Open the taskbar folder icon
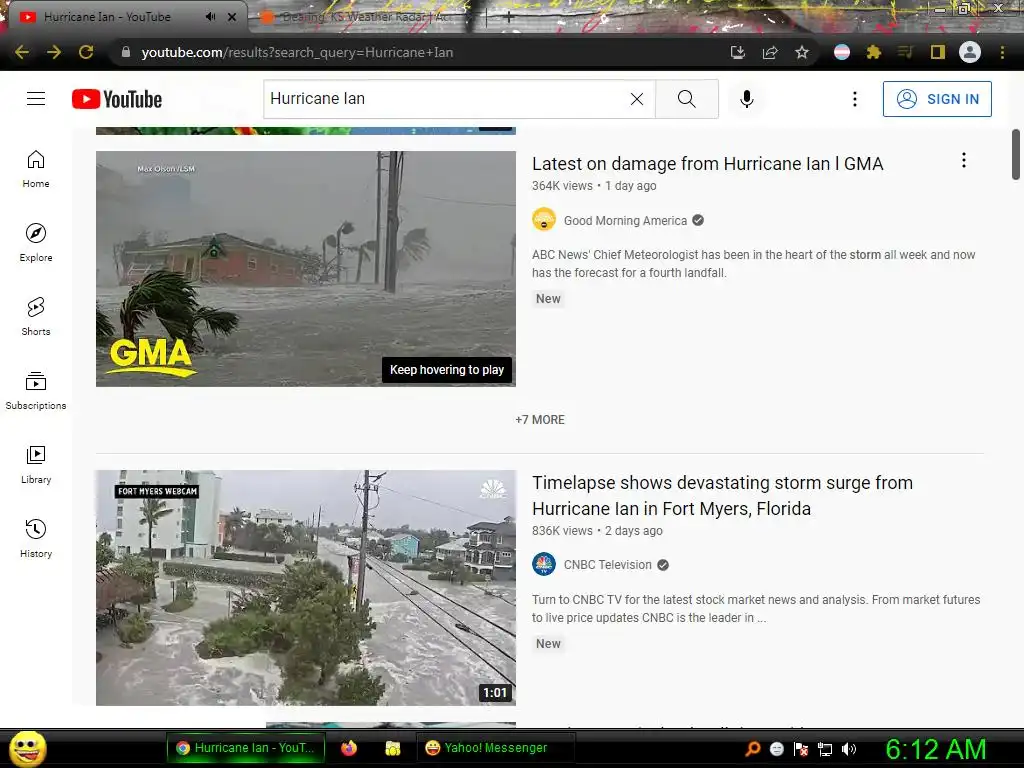The width and height of the screenshot is (1024, 768). click(392, 748)
